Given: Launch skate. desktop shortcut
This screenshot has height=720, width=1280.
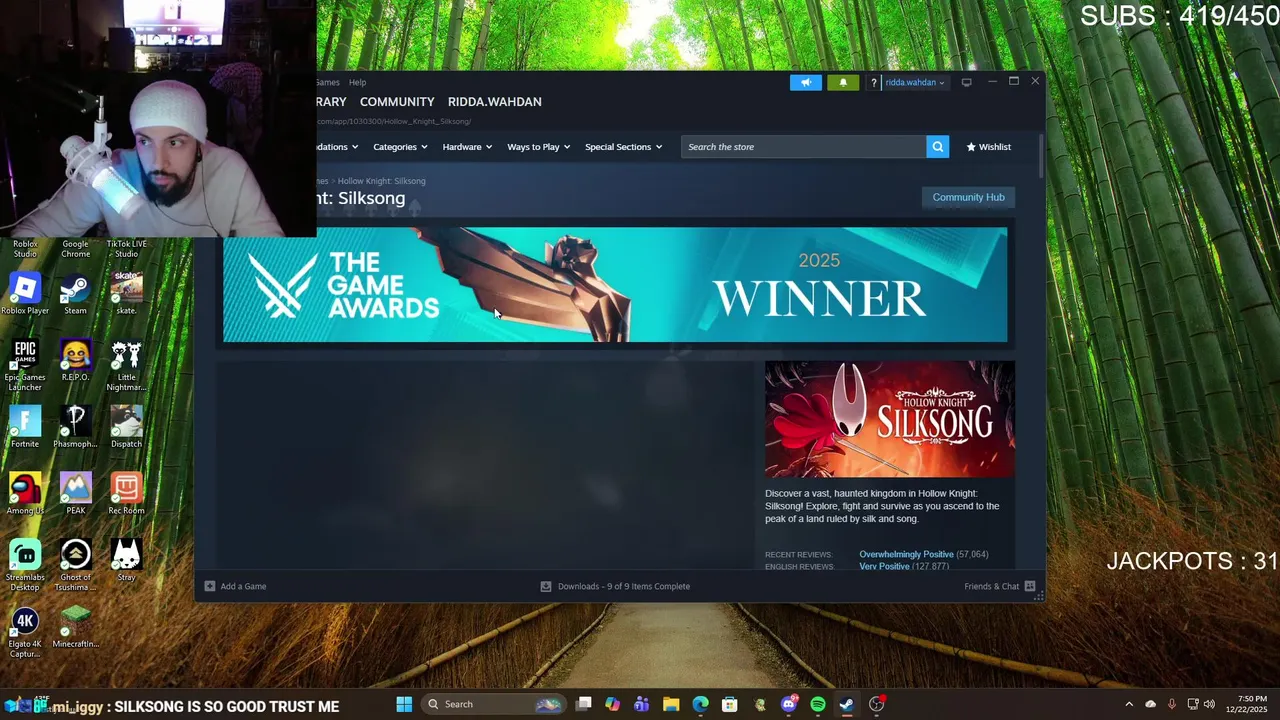Looking at the screenshot, I should tap(126, 295).
